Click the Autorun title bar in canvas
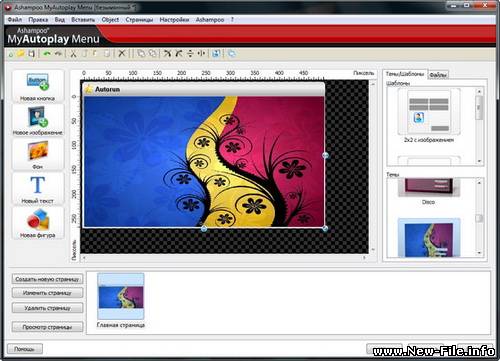Image resolution: width=500 pixels, height=361 pixels. pyautogui.click(x=204, y=89)
